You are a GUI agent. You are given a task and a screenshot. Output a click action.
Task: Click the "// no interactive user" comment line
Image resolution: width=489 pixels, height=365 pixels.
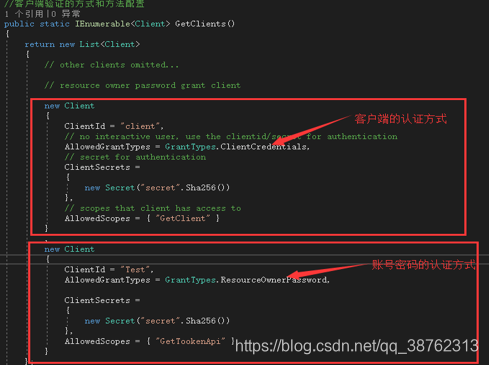tap(231, 137)
